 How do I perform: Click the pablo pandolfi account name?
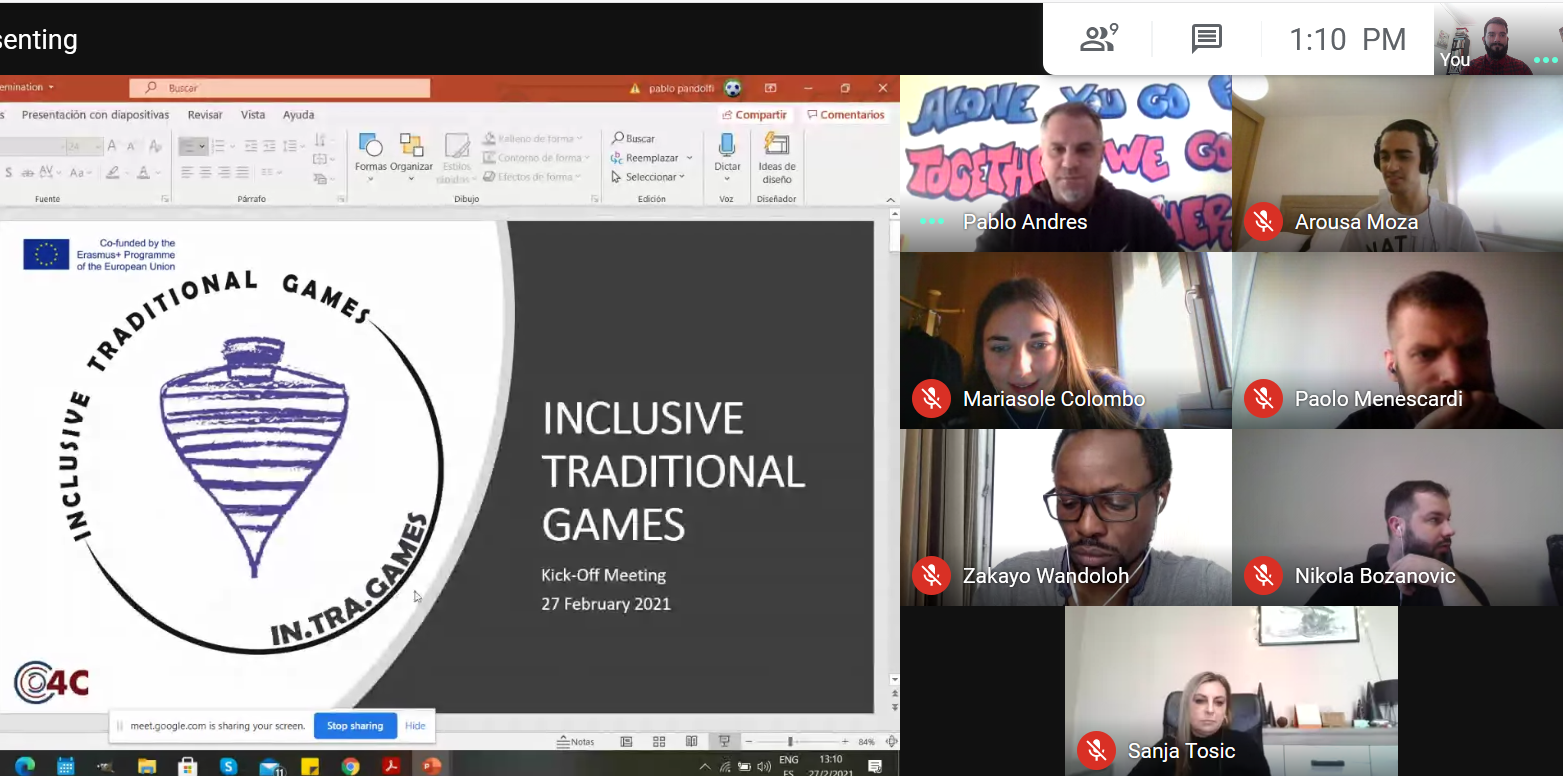[683, 88]
